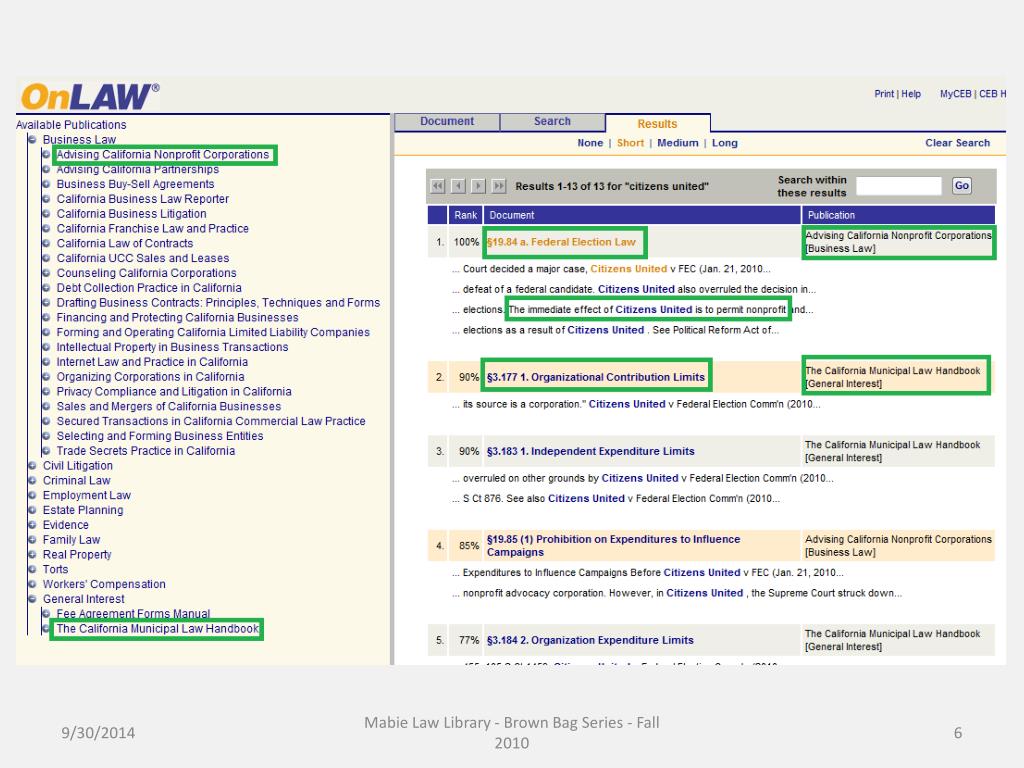Expand The California Municipal Law Handbook node
This screenshot has height=768, width=1024.
tap(46, 629)
